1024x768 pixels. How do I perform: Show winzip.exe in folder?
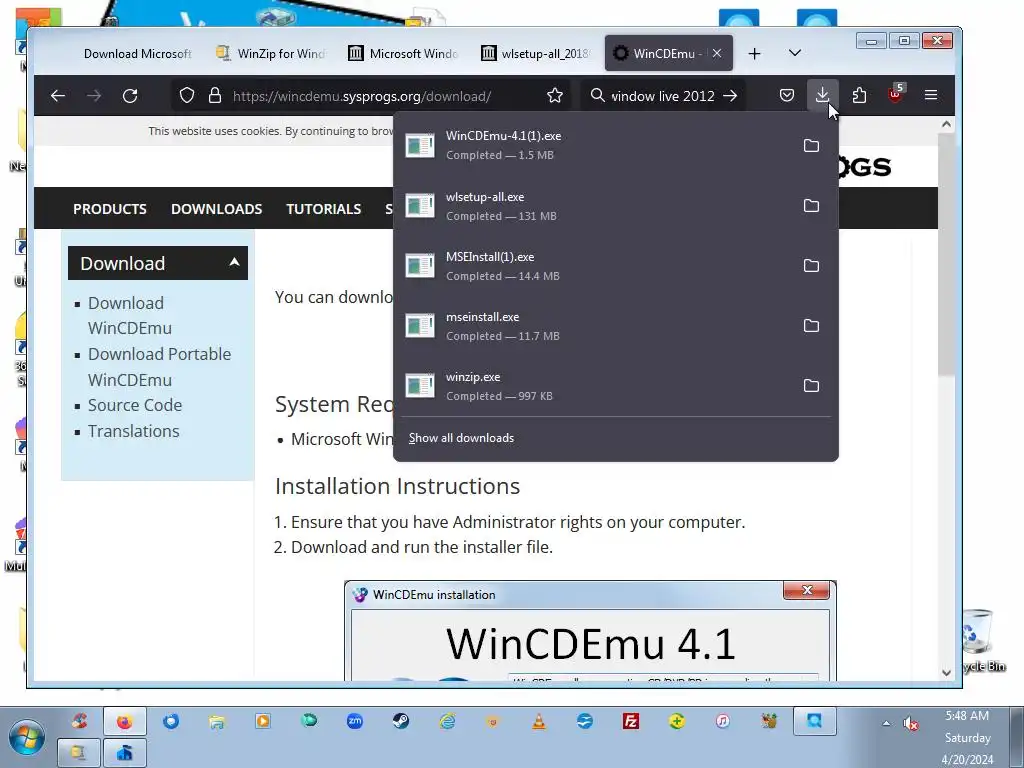(x=811, y=386)
